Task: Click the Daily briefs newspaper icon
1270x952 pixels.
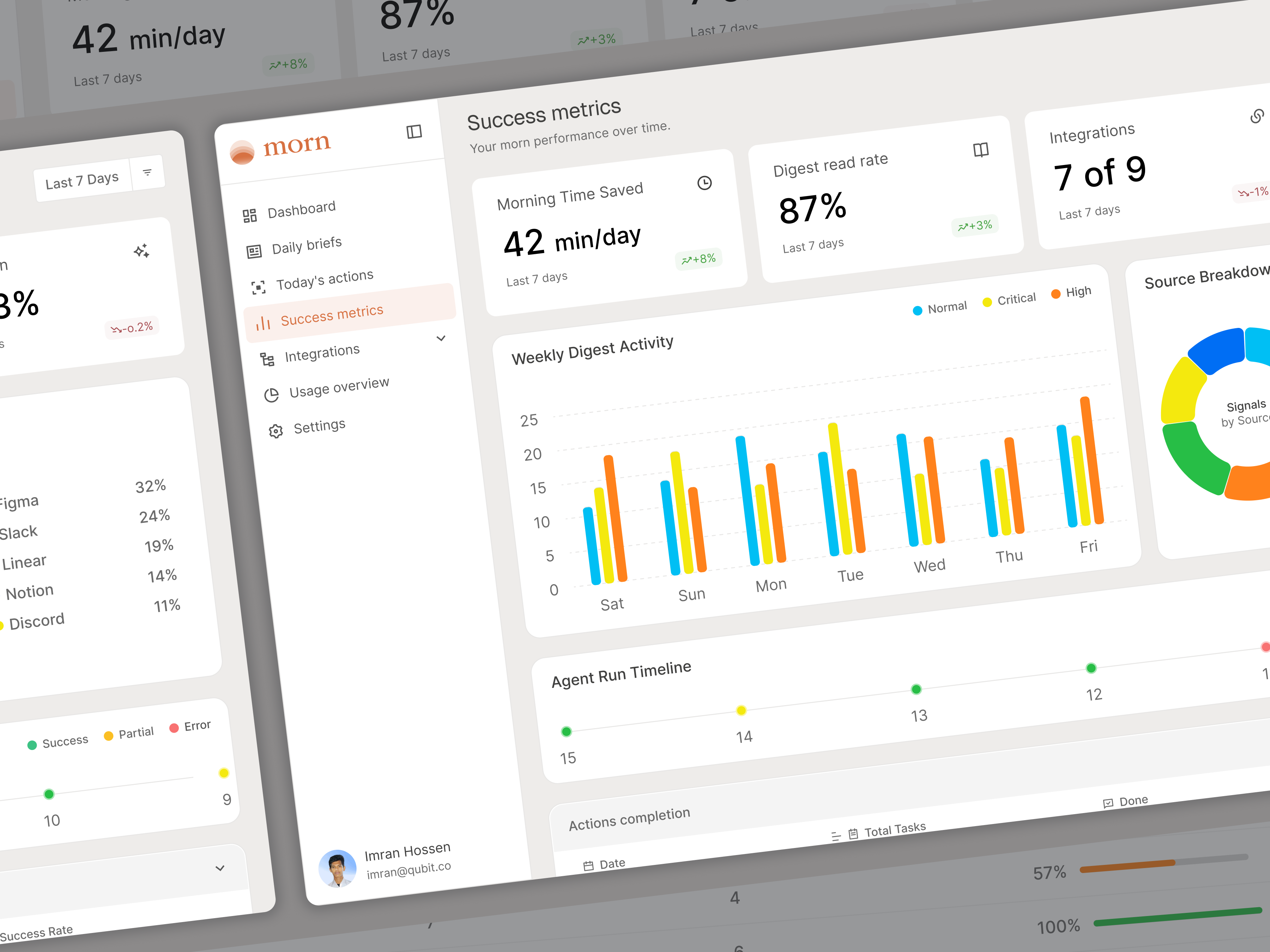Action: [x=254, y=251]
